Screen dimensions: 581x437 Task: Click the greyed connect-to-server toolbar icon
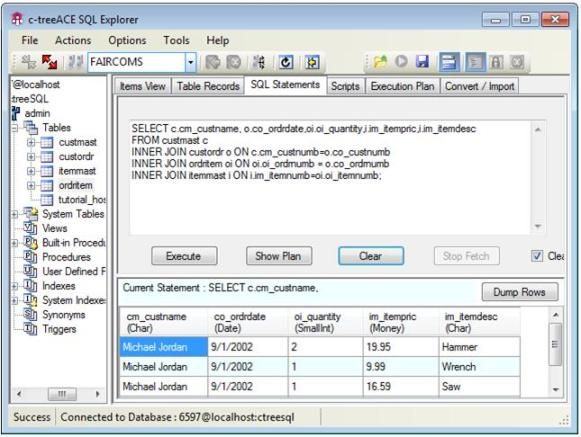[x=29, y=62]
